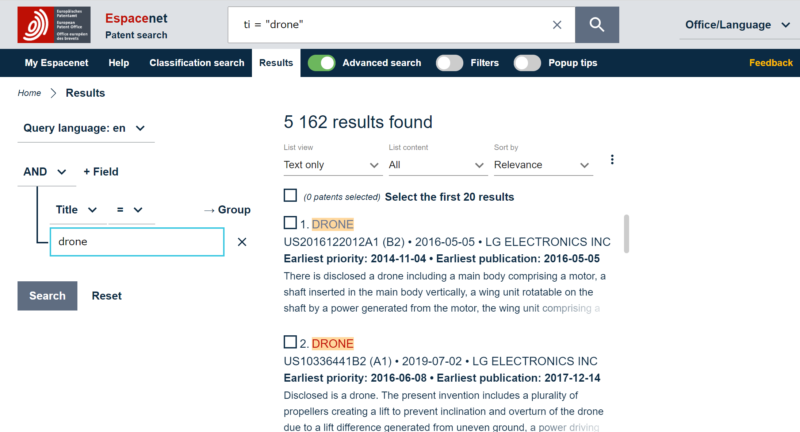Remove the drone query field with X
Screen dimensions: 800x432
pyautogui.click(x=242, y=242)
